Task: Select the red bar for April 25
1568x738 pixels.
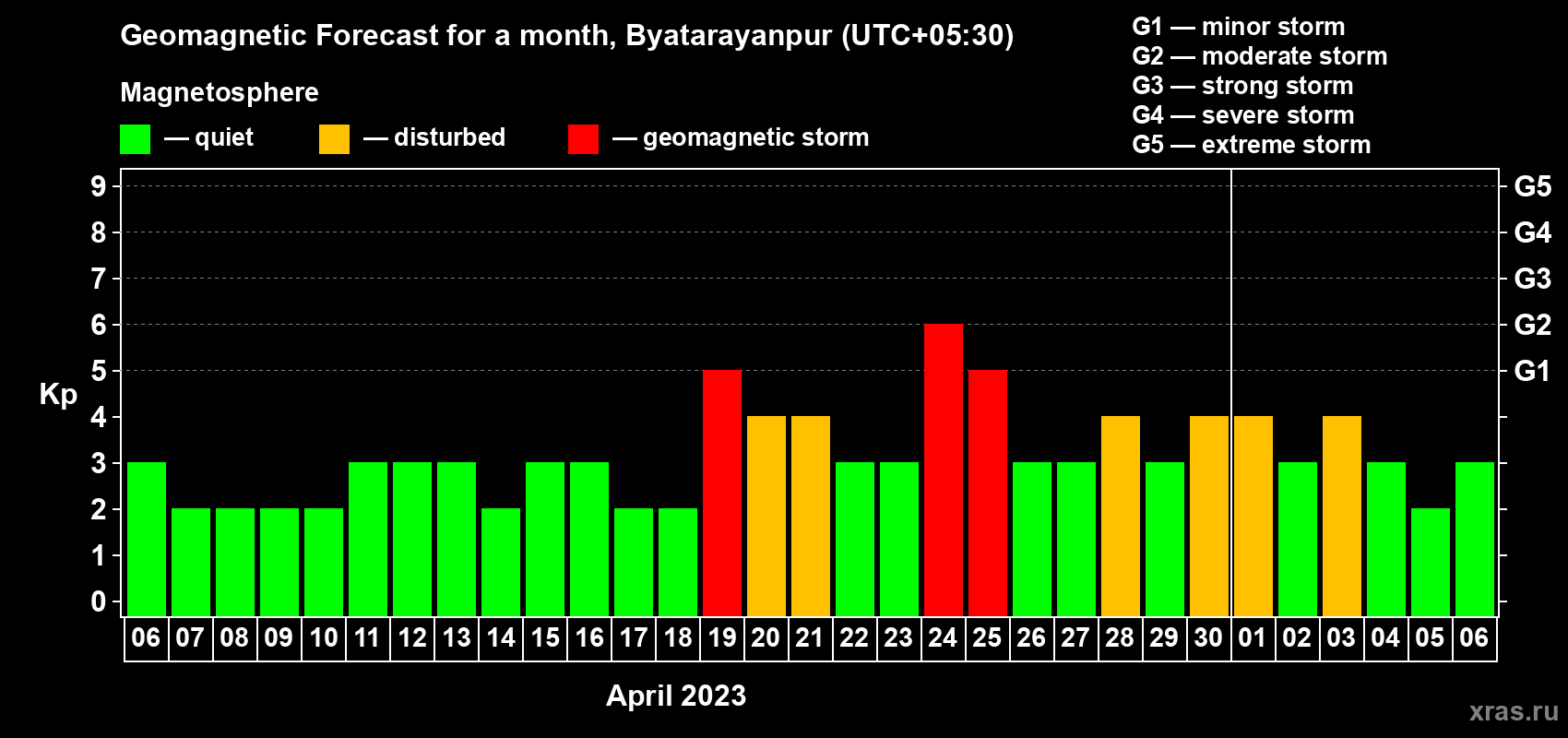Action: (988, 494)
